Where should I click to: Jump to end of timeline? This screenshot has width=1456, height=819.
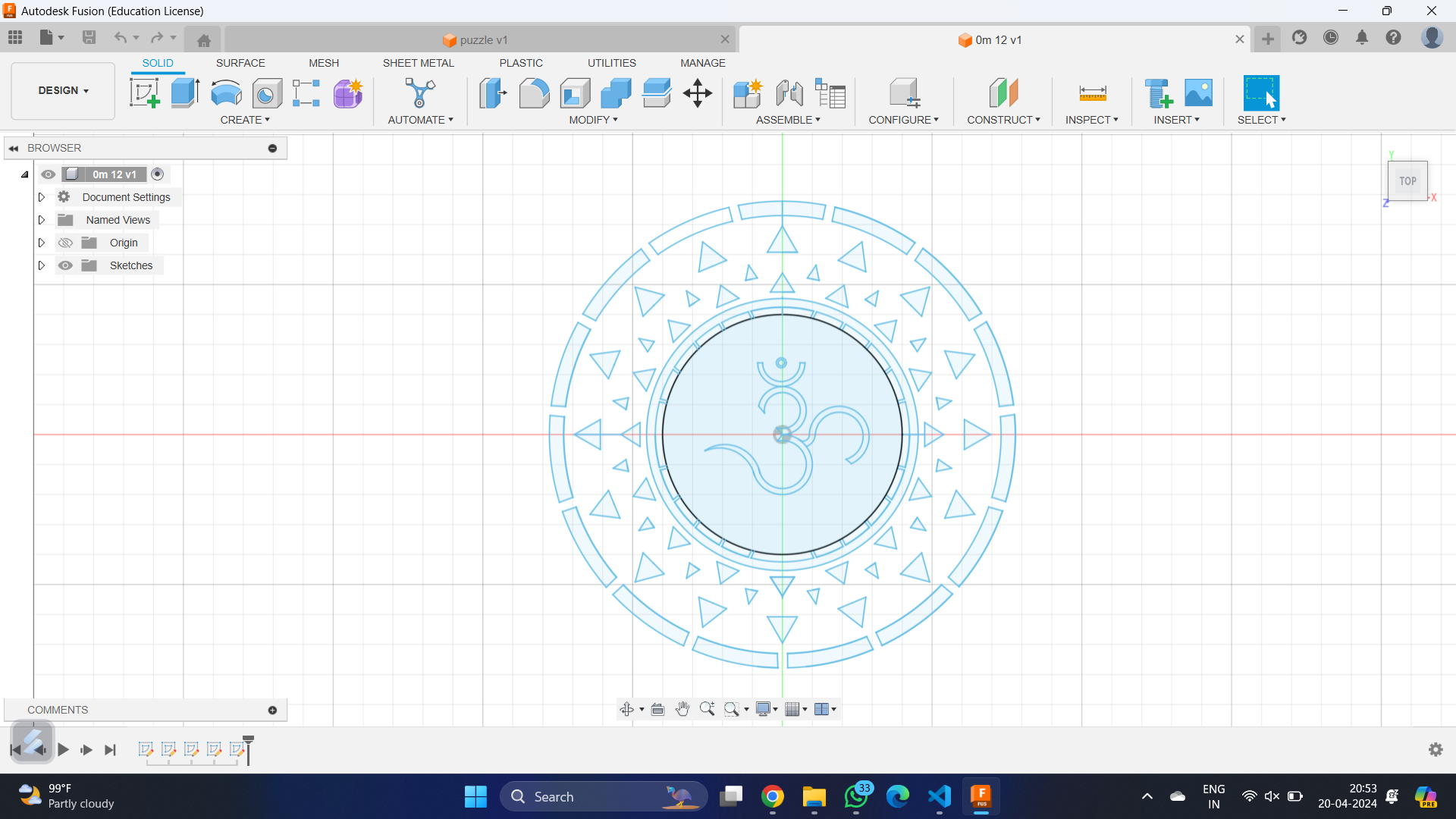[x=111, y=750]
